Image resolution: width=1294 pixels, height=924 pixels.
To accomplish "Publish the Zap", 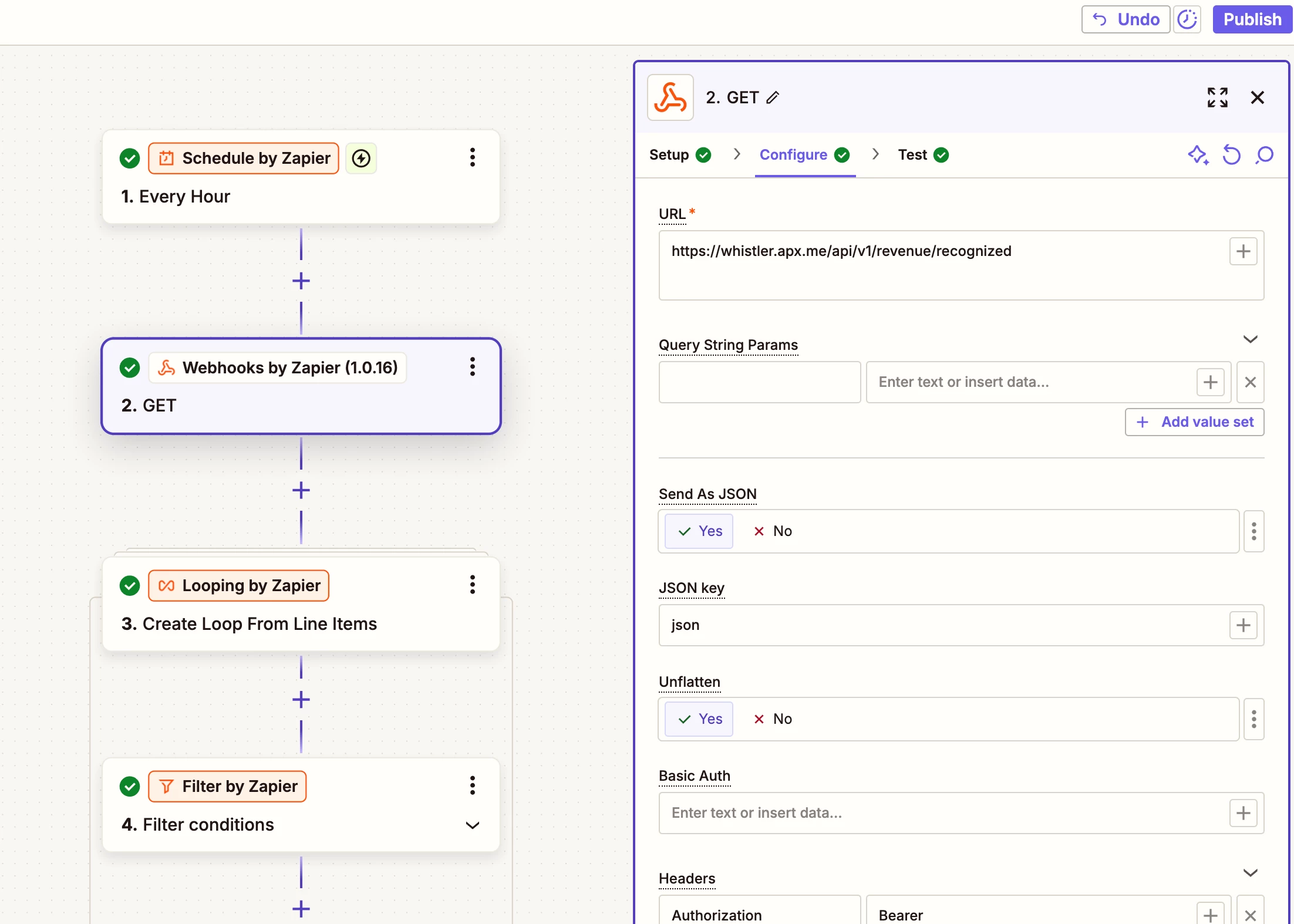I will (x=1252, y=19).
